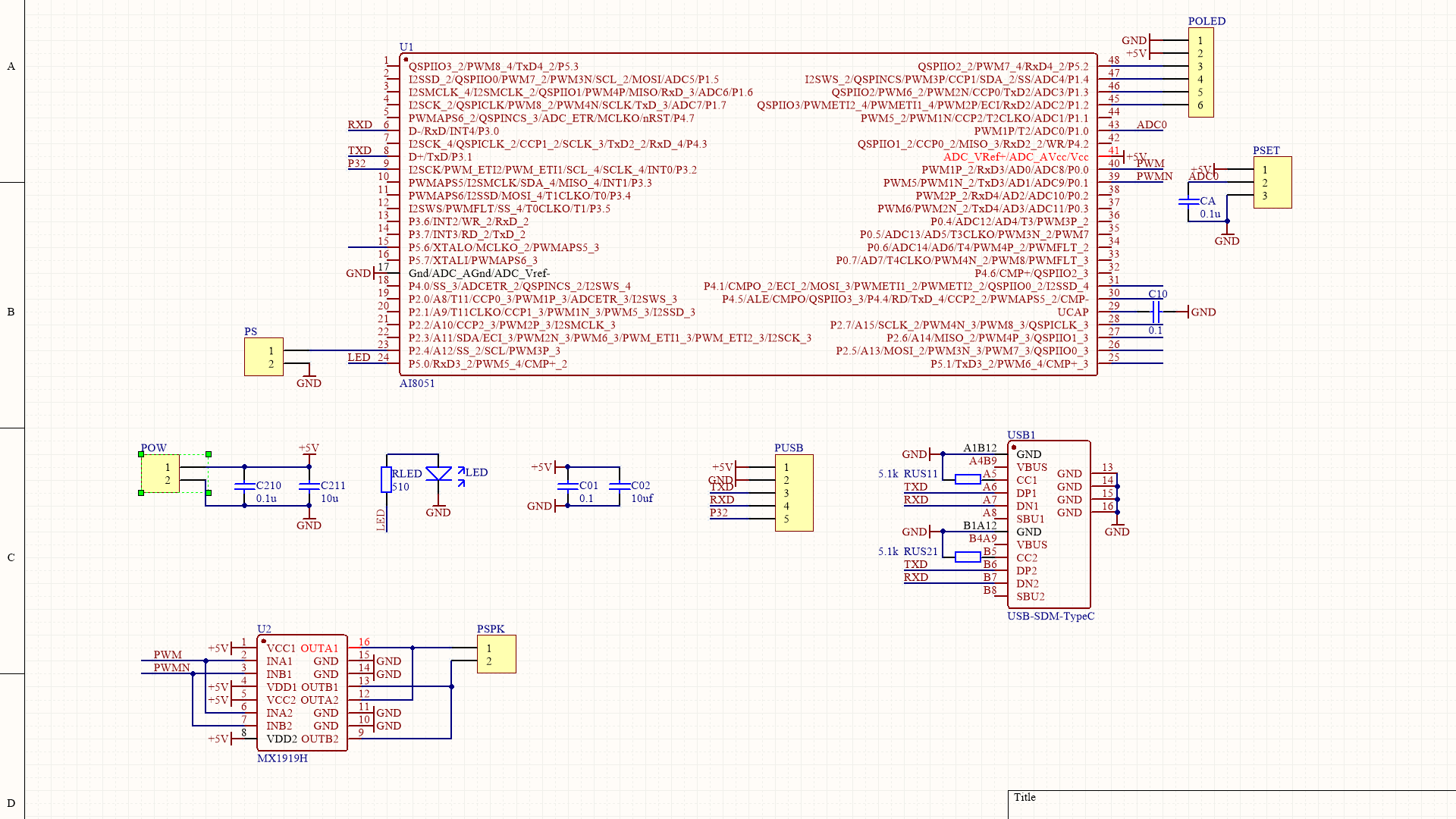Select the MX1919H driver chip U2
This screenshot has width=1456, height=819.
(302, 693)
